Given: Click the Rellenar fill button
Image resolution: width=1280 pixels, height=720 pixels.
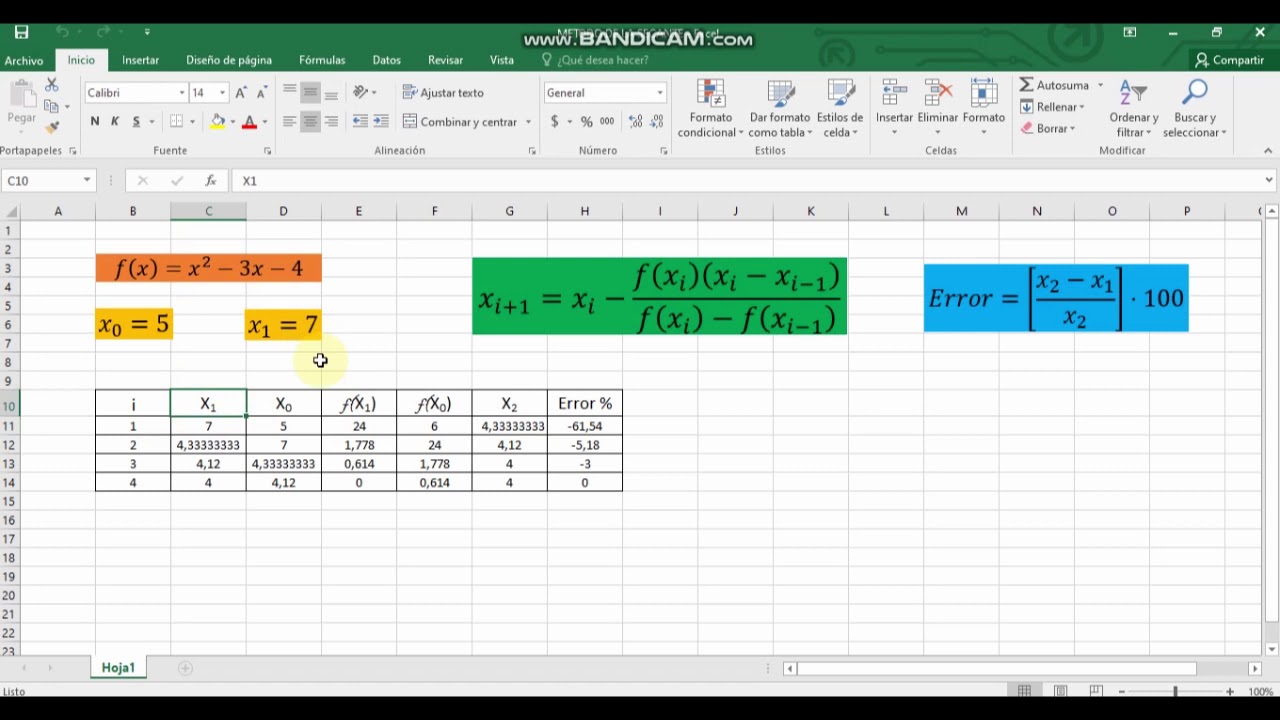Looking at the screenshot, I should 1052,107.
